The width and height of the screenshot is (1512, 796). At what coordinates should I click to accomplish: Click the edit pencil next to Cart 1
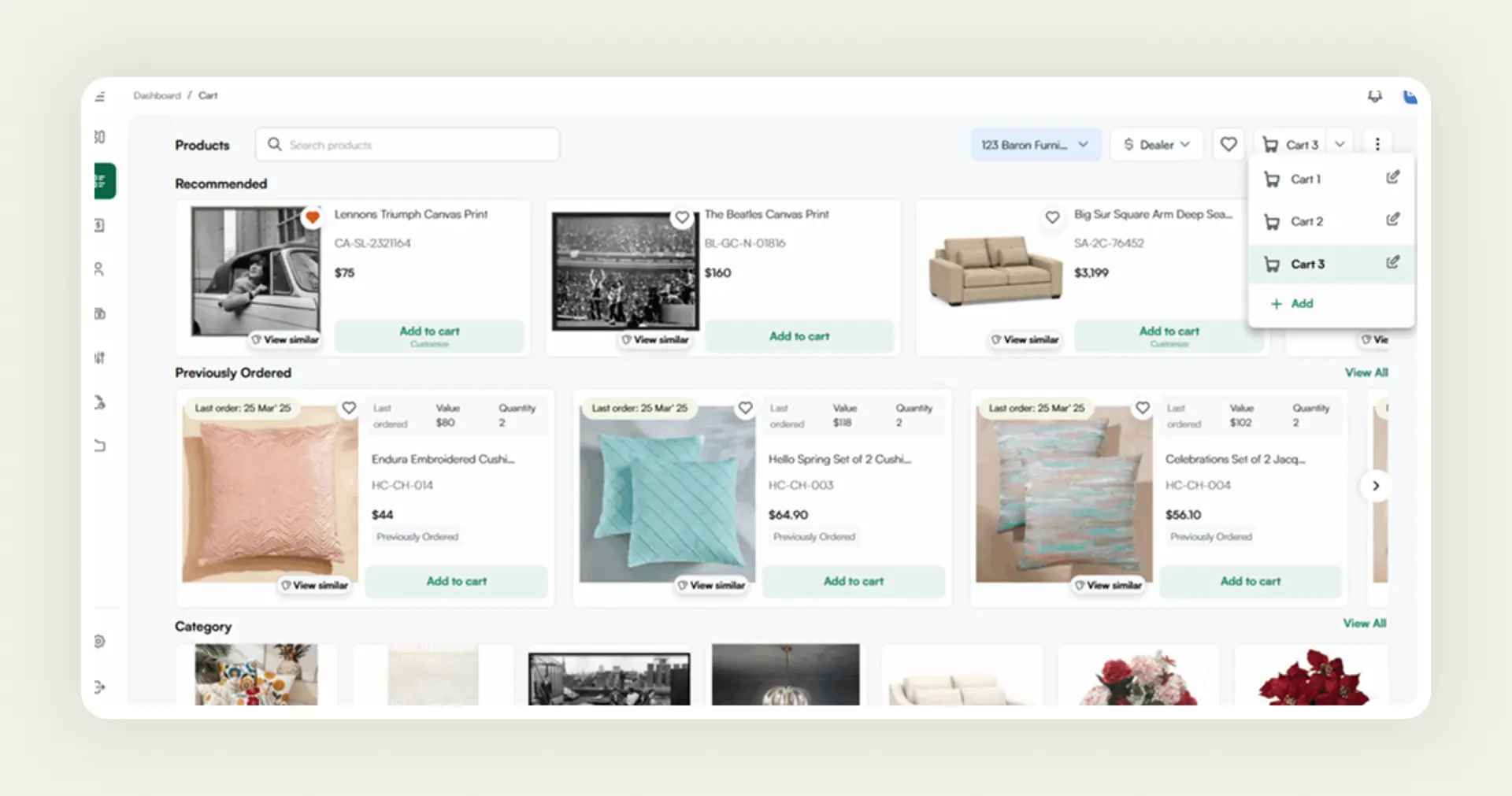[x=1392, y=177]
